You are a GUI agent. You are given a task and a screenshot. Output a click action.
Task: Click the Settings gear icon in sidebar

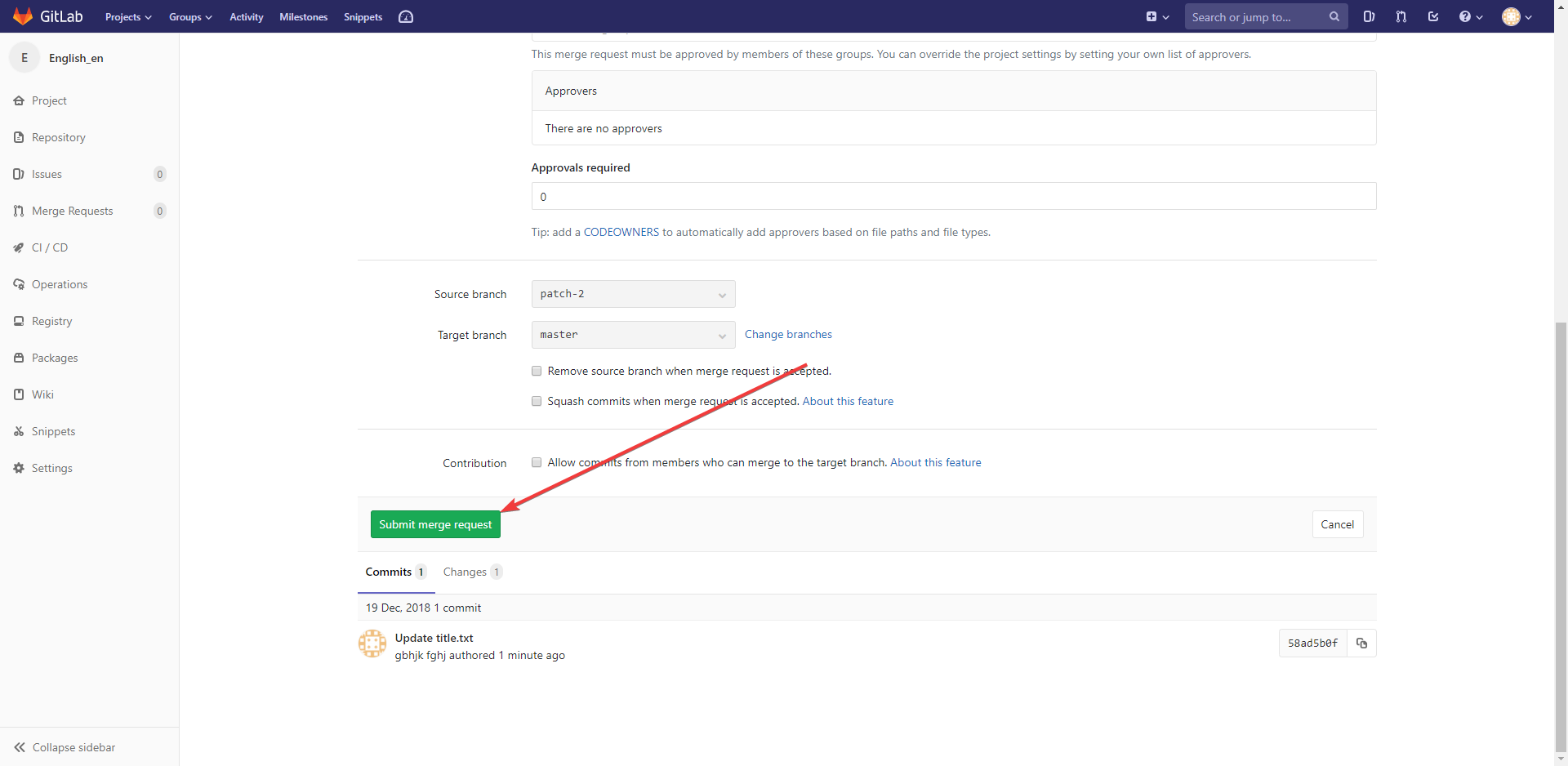pyautogui.click(x=19, y=468)
